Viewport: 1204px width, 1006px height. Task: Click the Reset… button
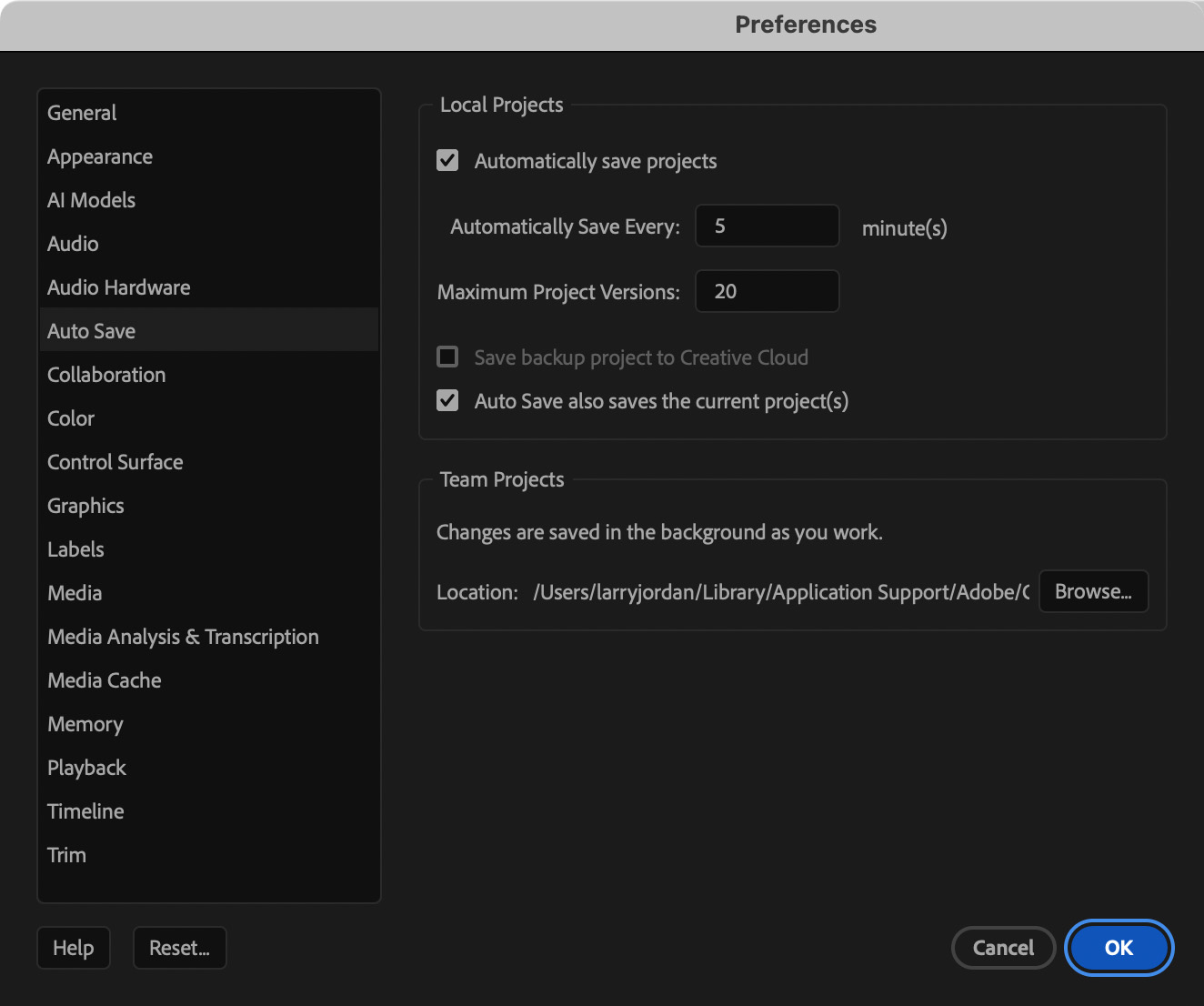(x=179, y=948)
